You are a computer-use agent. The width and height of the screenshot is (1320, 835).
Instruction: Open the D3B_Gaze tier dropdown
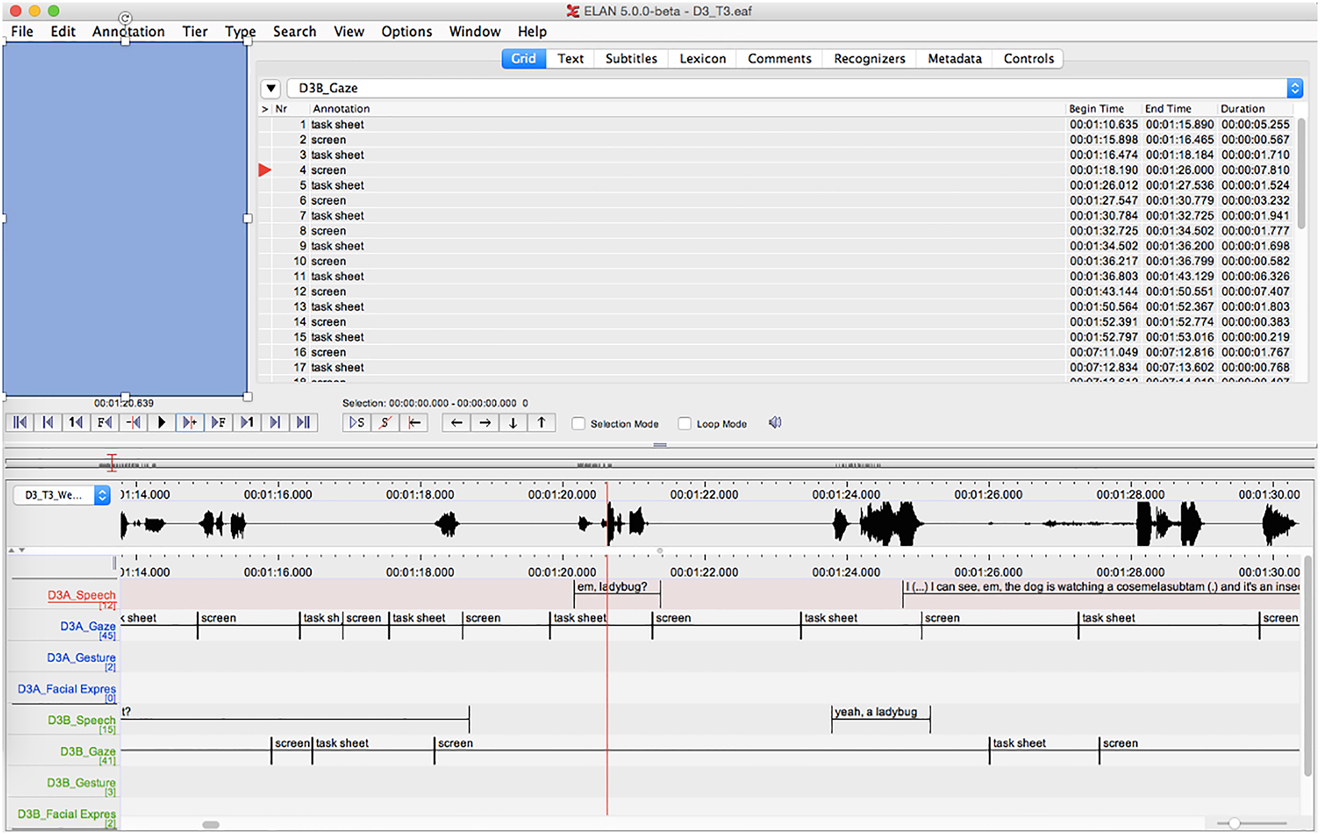1295,88
